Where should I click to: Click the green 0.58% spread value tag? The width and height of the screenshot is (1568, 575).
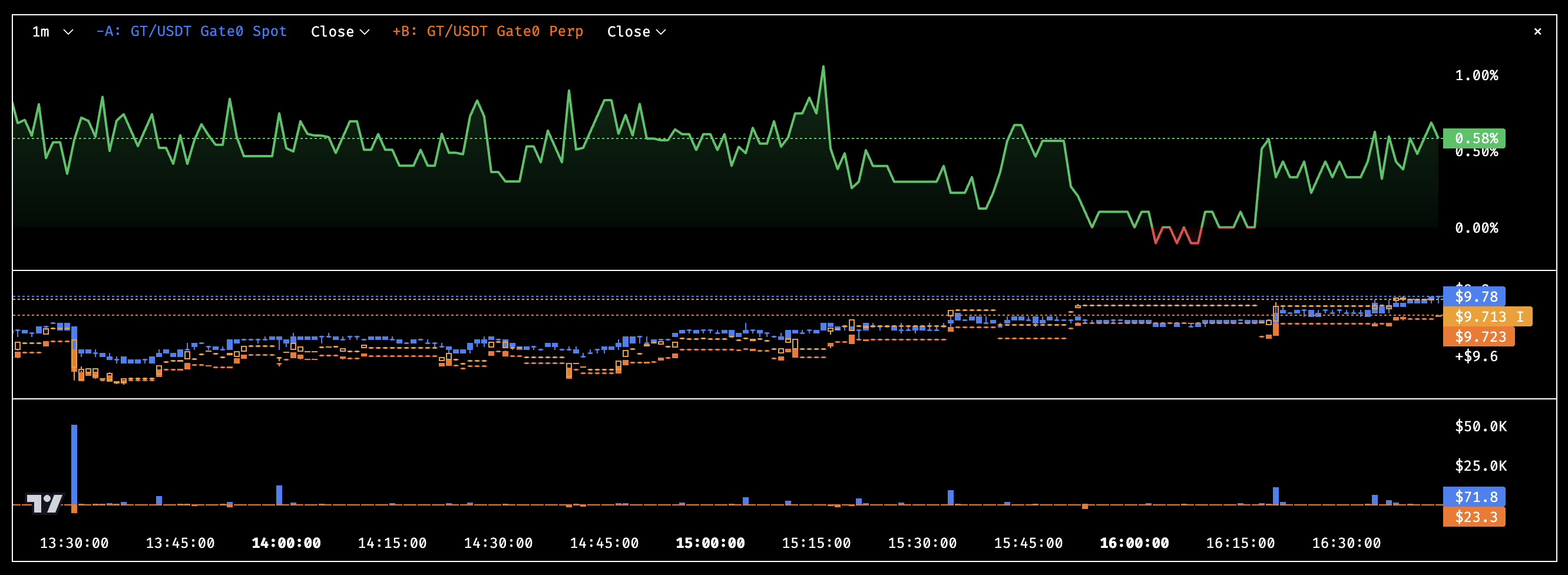point(1474,138)
